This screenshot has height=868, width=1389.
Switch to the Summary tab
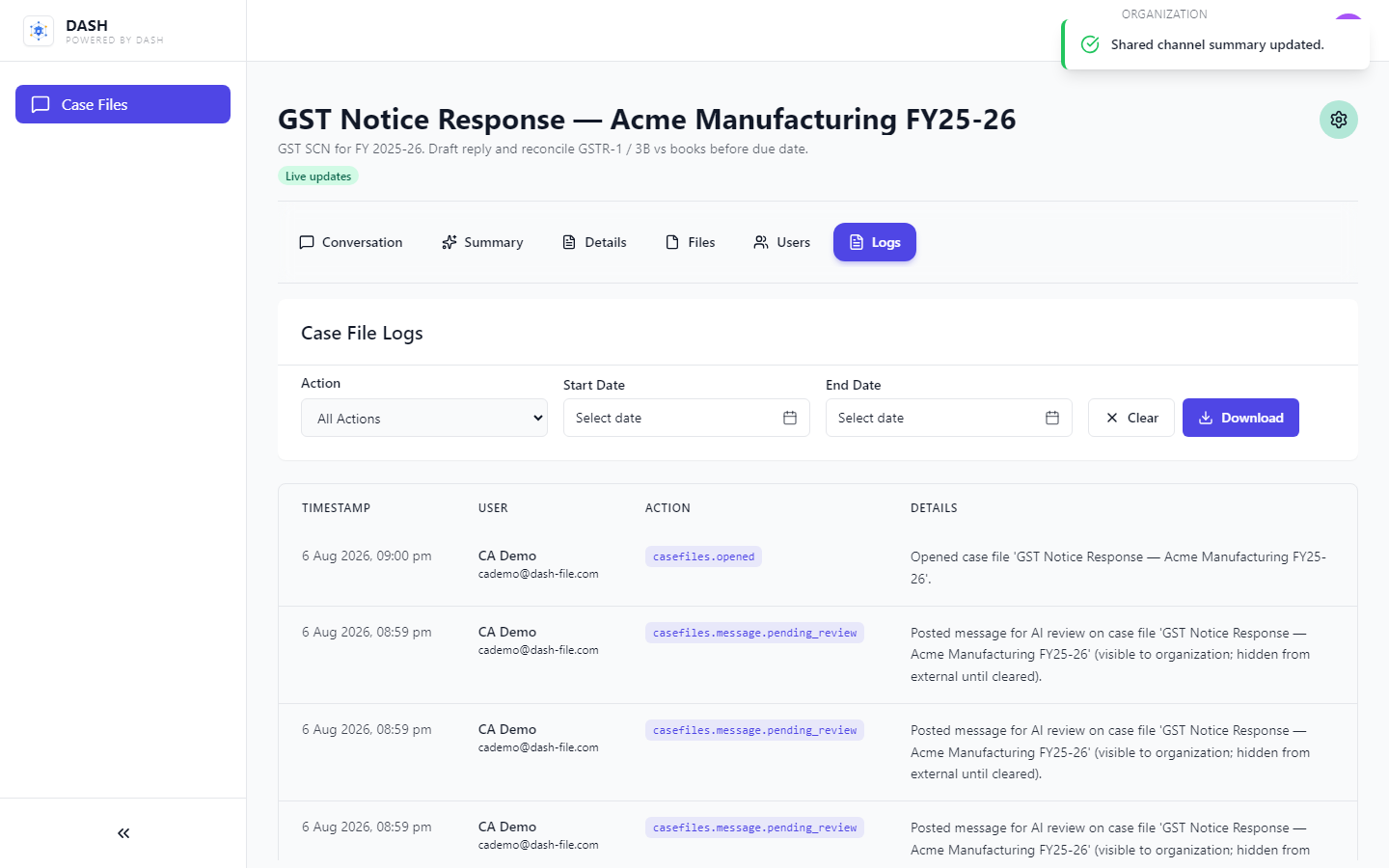482,242
